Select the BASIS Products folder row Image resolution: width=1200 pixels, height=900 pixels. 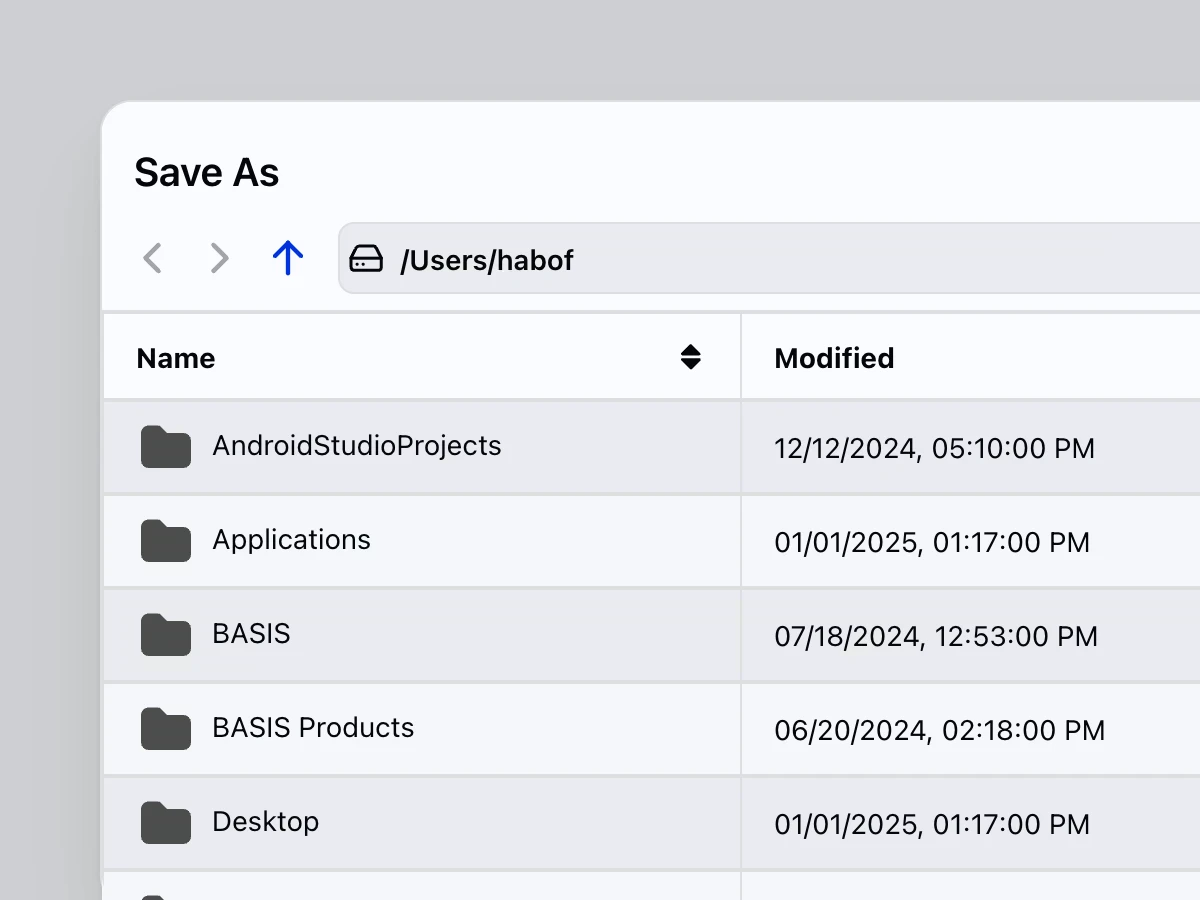pos(420,729)
